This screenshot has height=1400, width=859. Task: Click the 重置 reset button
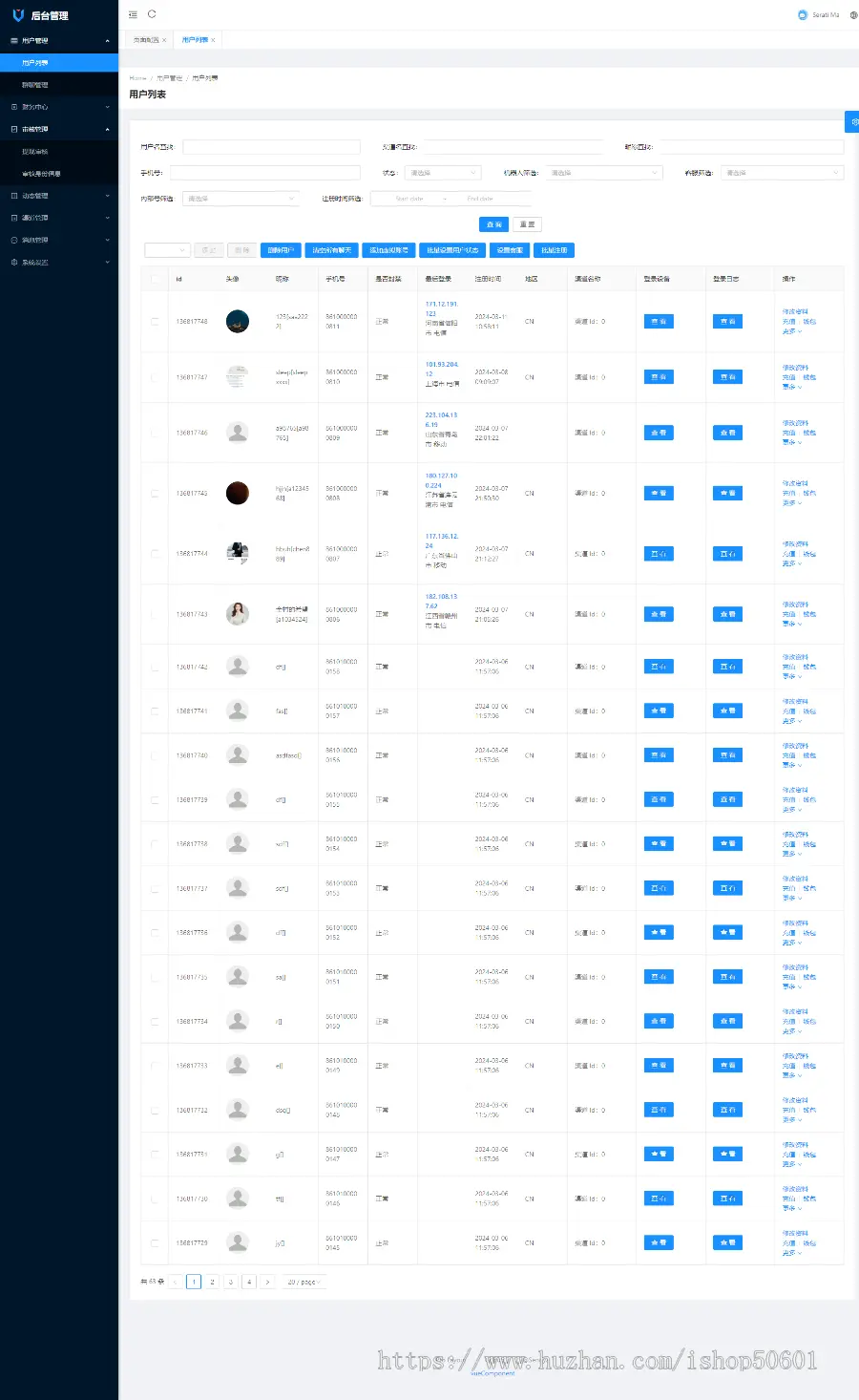point(527,224)
